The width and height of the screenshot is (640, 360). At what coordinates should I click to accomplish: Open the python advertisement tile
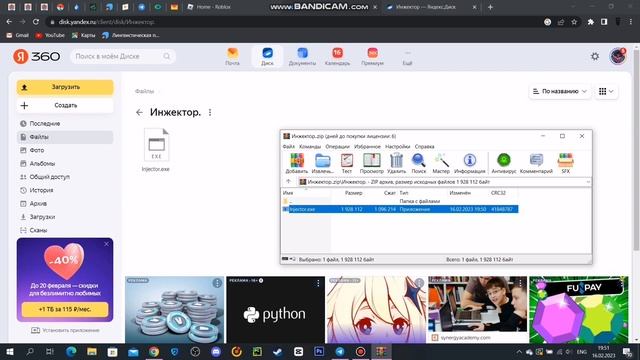(x=276, y=310)
